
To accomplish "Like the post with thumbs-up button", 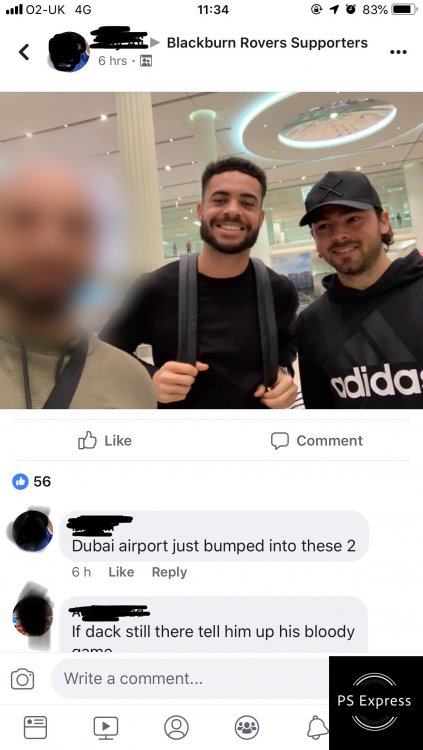I will coord(104,441).
